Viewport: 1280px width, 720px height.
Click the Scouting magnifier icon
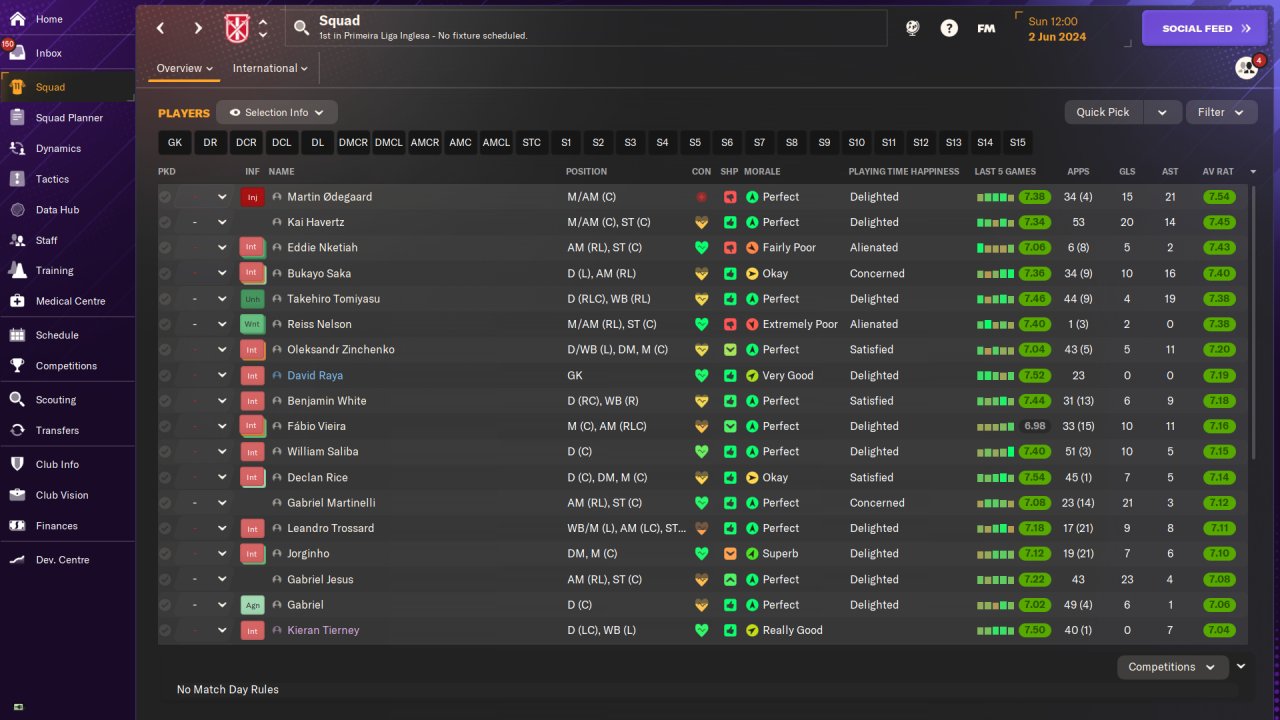[17, 399]
